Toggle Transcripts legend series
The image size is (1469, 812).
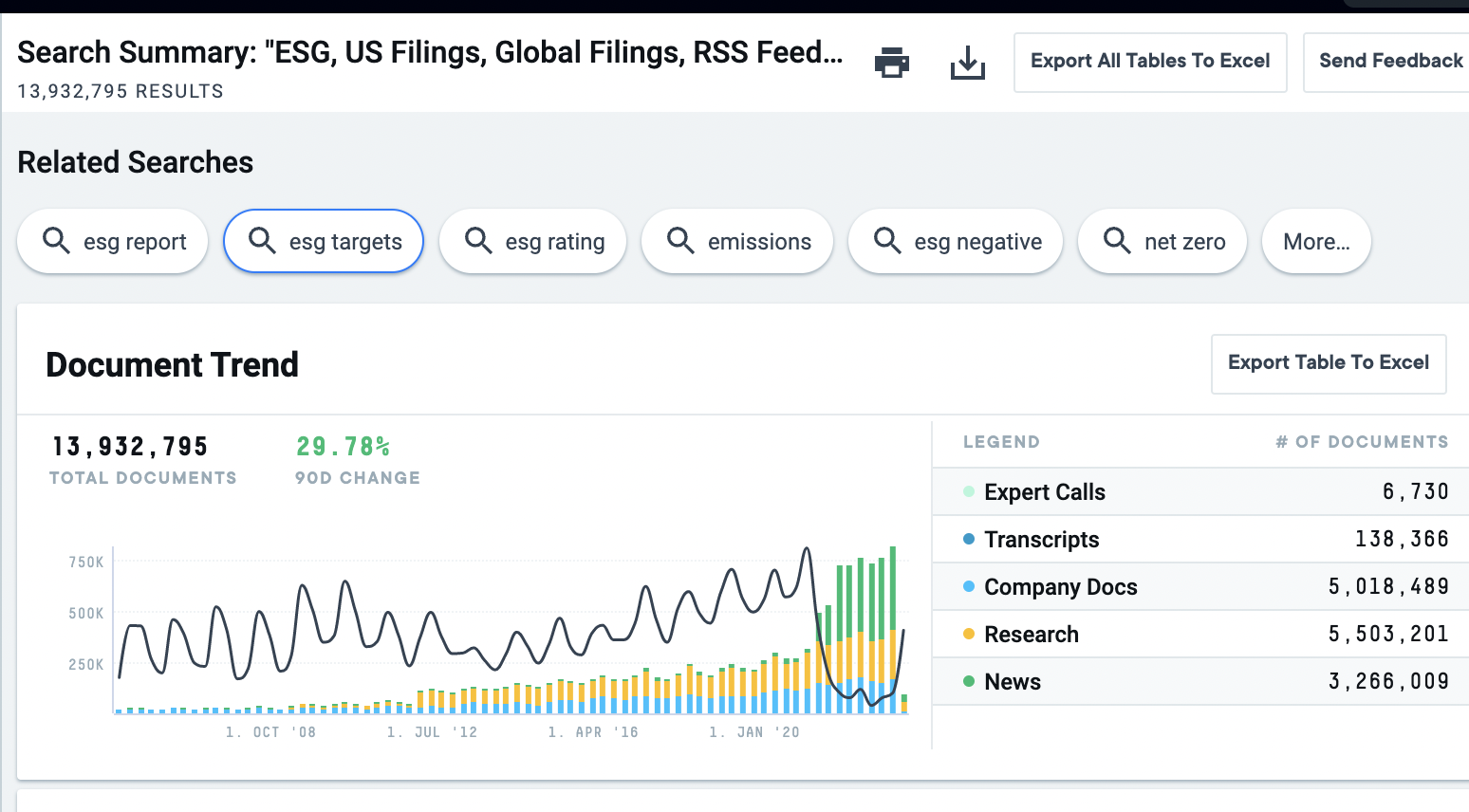click(x=1041, y=540)
